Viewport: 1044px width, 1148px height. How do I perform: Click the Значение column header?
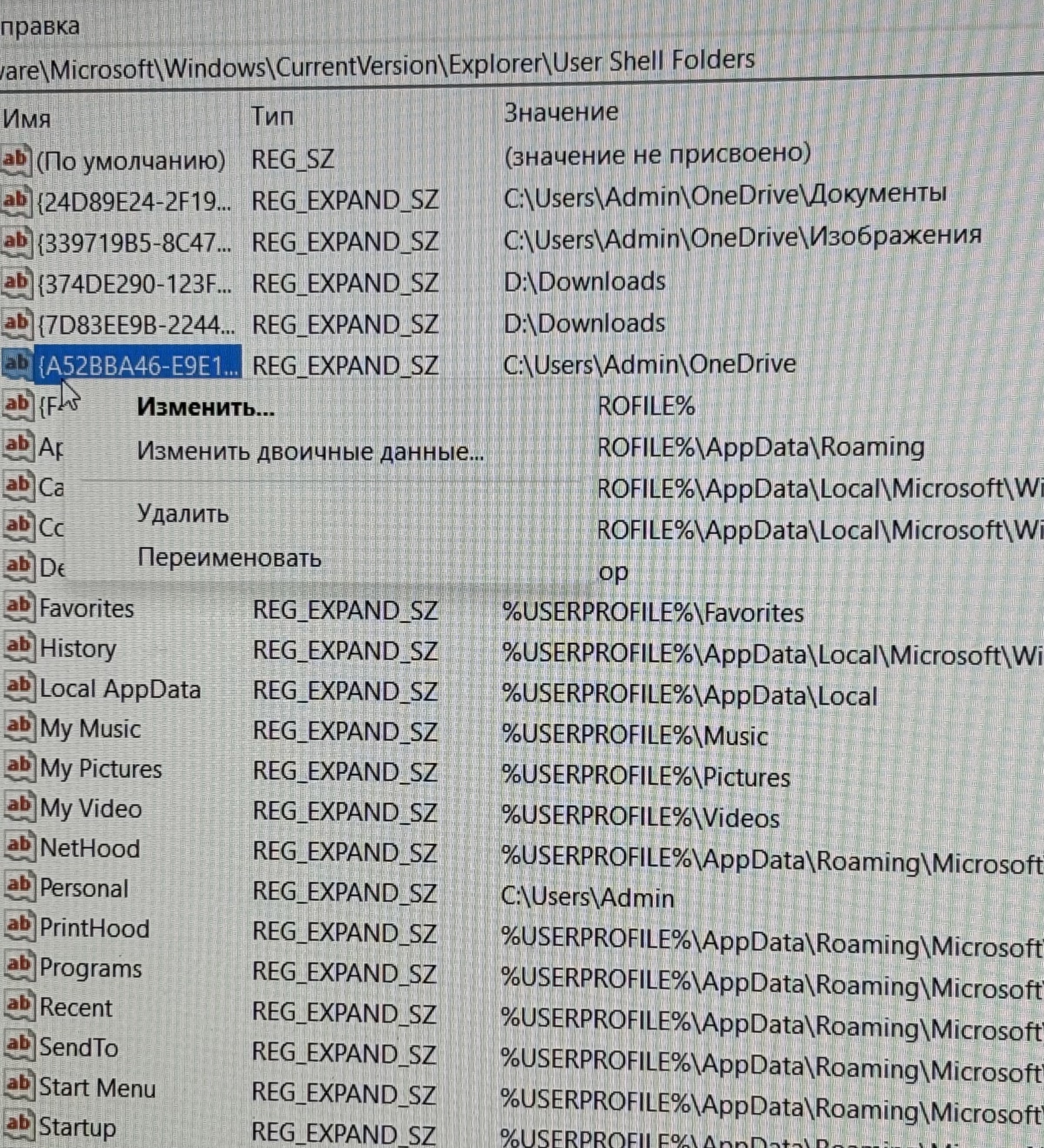coord(561,111)
